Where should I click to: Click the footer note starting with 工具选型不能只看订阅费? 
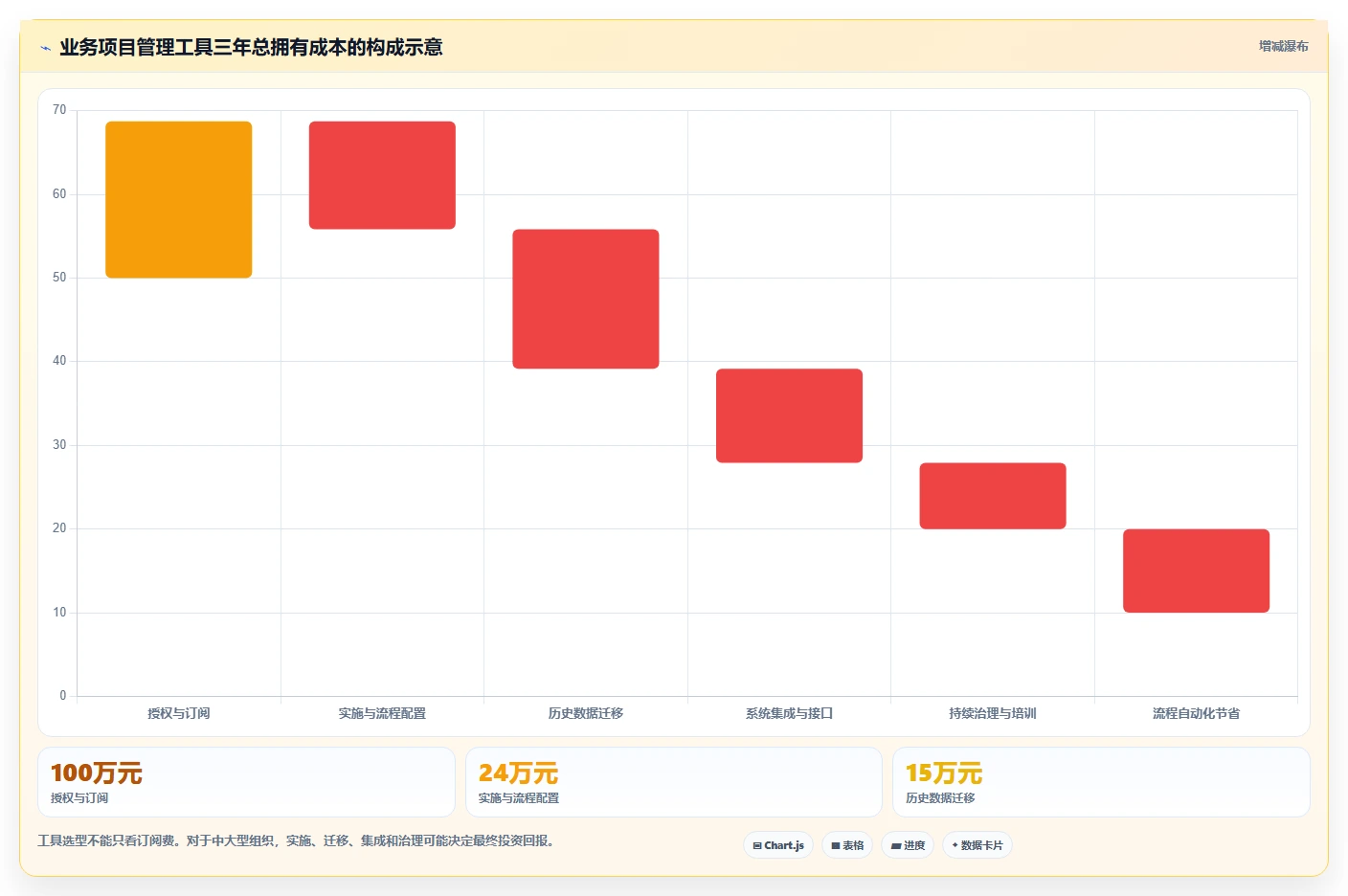tap(296, 841)
